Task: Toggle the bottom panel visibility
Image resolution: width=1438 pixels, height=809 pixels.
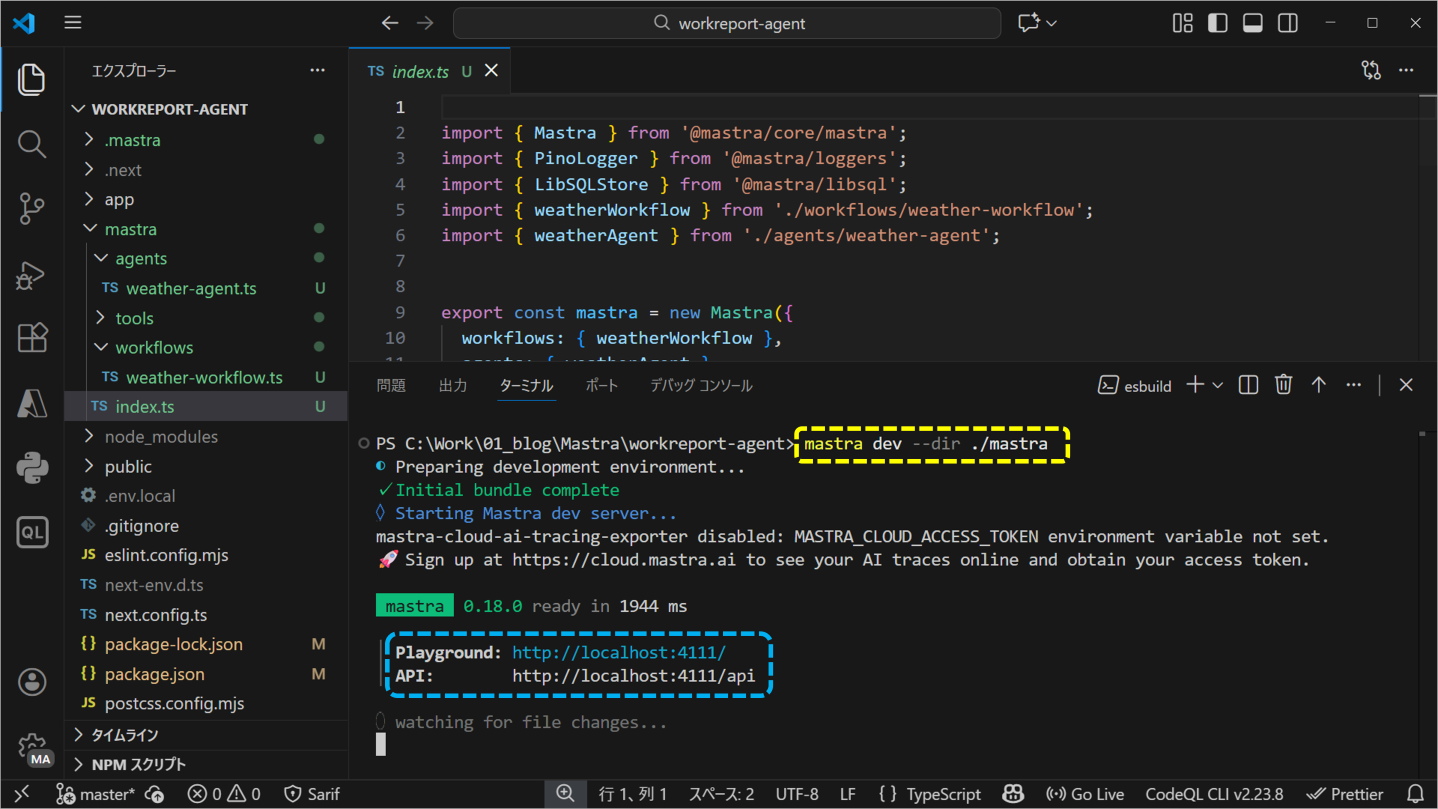Action: [x=1252, y=22]
